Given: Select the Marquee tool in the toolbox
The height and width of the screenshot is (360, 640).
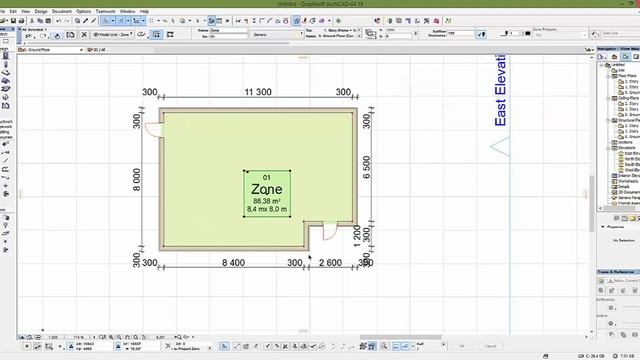Looking at the screenshot, I should [x=6, y=42].
